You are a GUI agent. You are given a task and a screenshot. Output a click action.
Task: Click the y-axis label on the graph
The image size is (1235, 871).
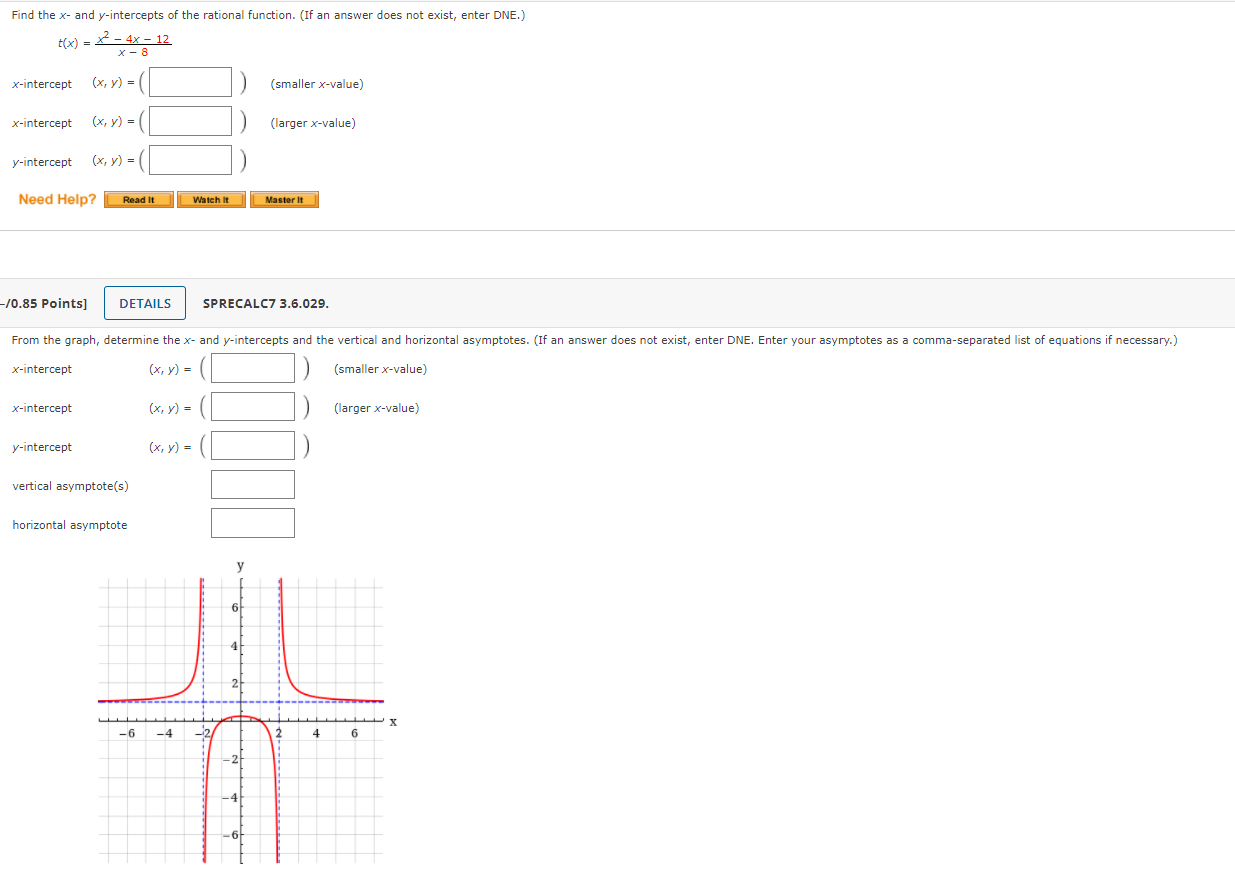pos(240,566)
